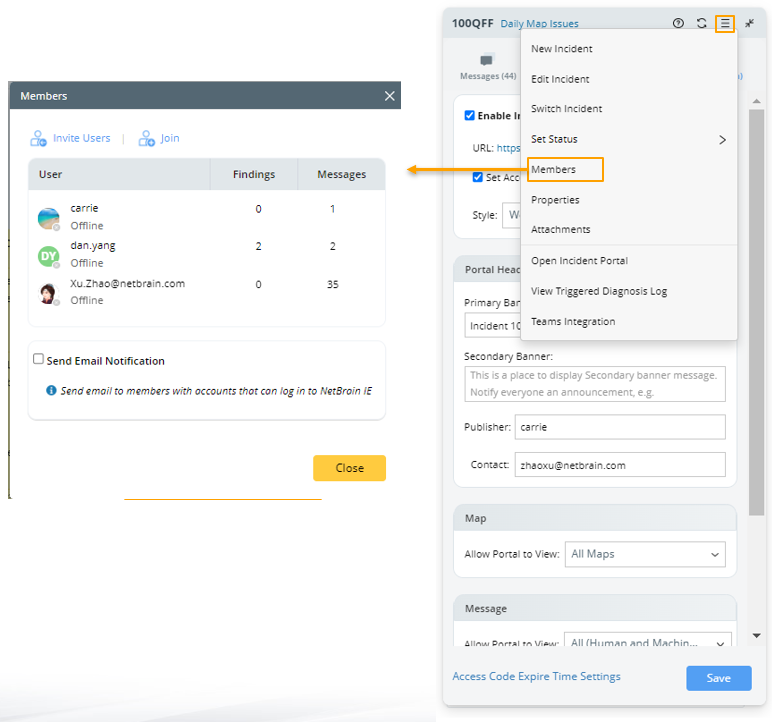Screen dimensions: 772x722
Task: Click the 100QFF incident ID
Action: tap(473, 24)
